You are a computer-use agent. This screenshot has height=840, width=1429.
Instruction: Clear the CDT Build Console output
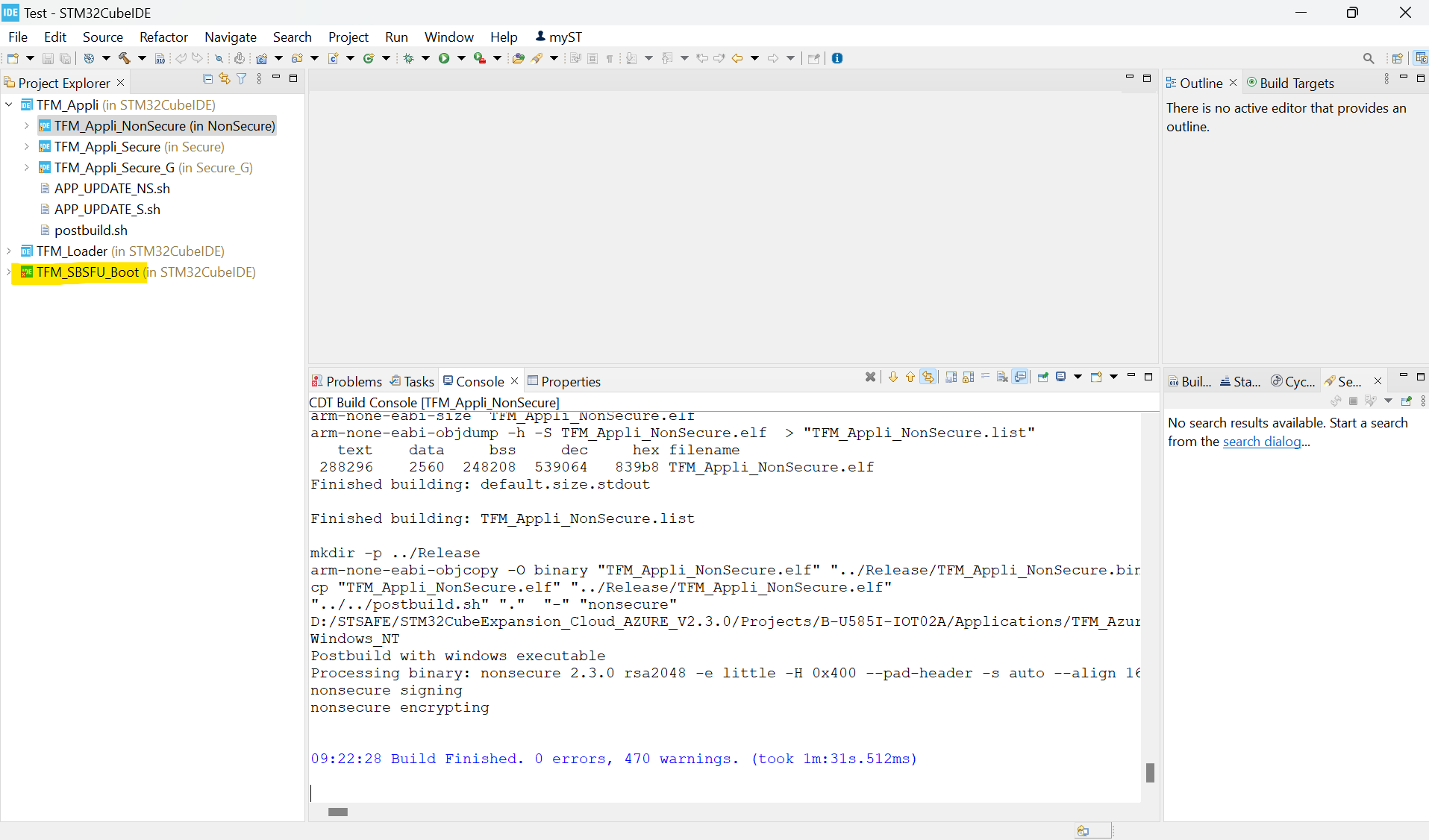point(1002,377)
